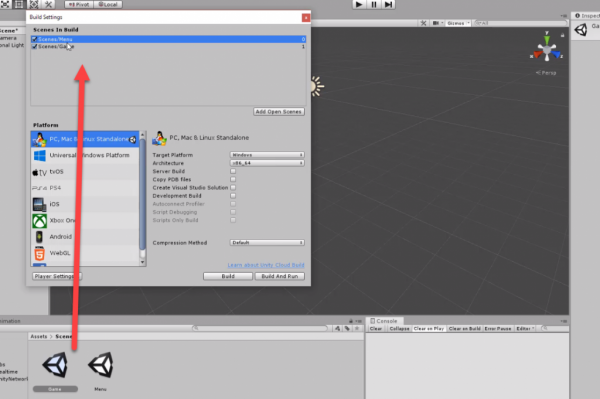Select the PS4 platform

point(85,188)
